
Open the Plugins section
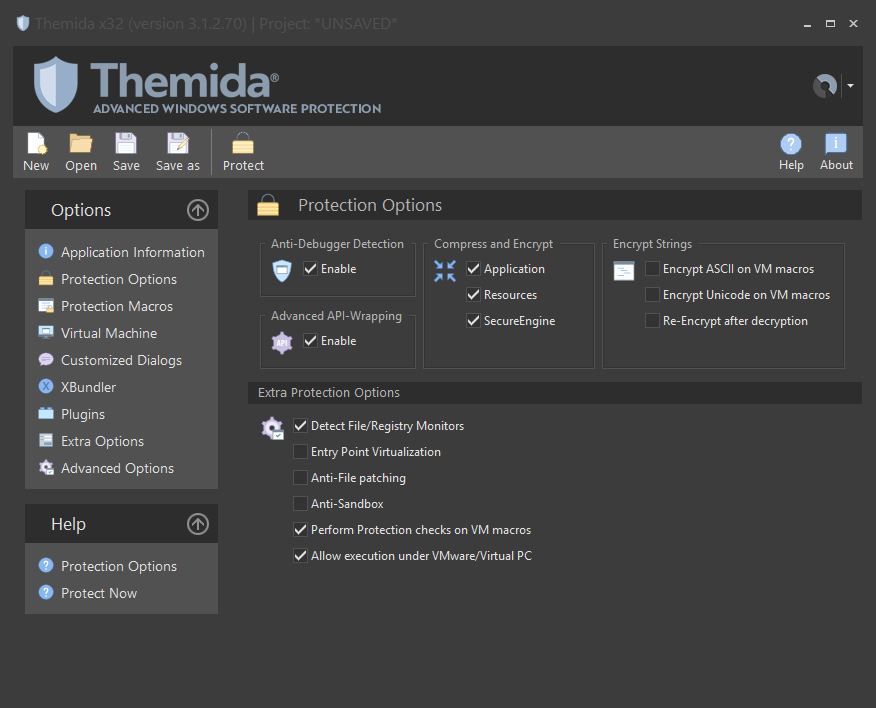(x=83, y=415)
